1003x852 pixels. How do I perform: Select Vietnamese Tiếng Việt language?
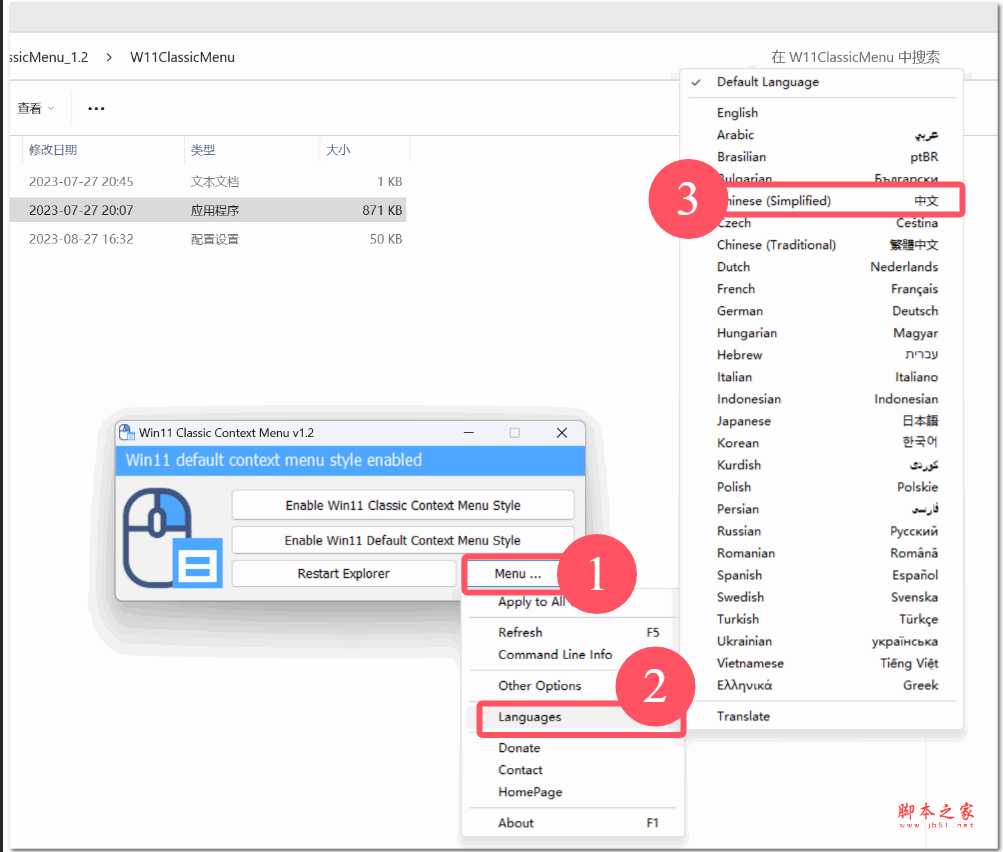pyautogui.click(x=821, y=663)
